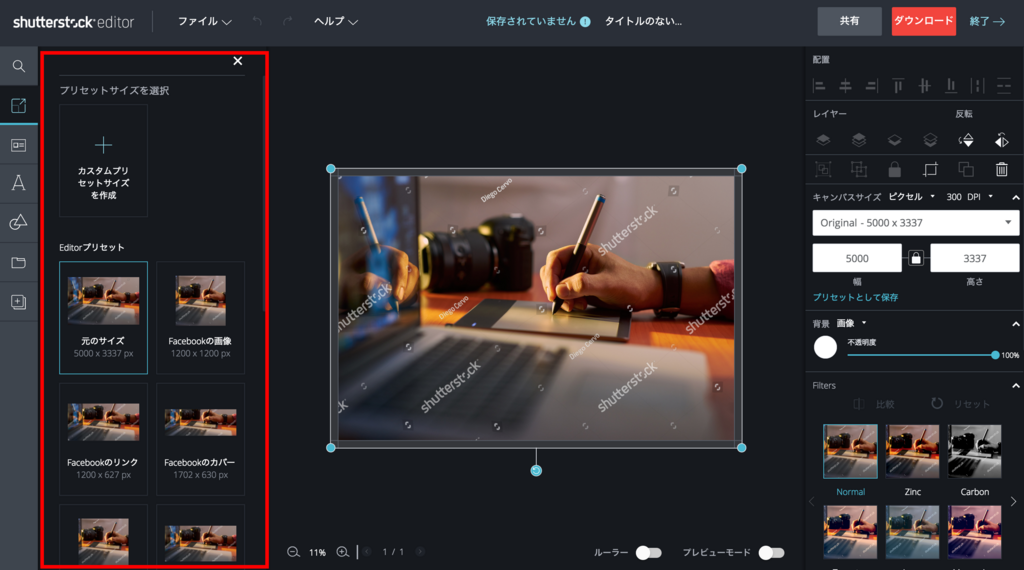
Task: Open the Original - 5000 x 3337 size dropdown
Action: (x=915, y=223)
